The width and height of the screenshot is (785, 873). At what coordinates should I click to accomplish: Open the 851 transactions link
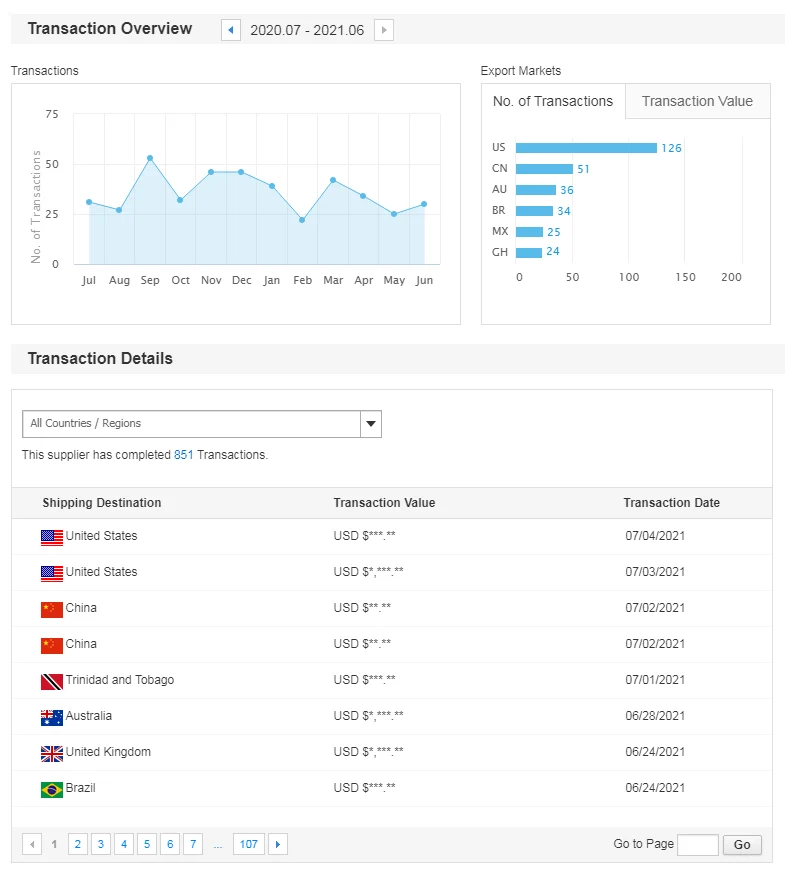(183, 455)
